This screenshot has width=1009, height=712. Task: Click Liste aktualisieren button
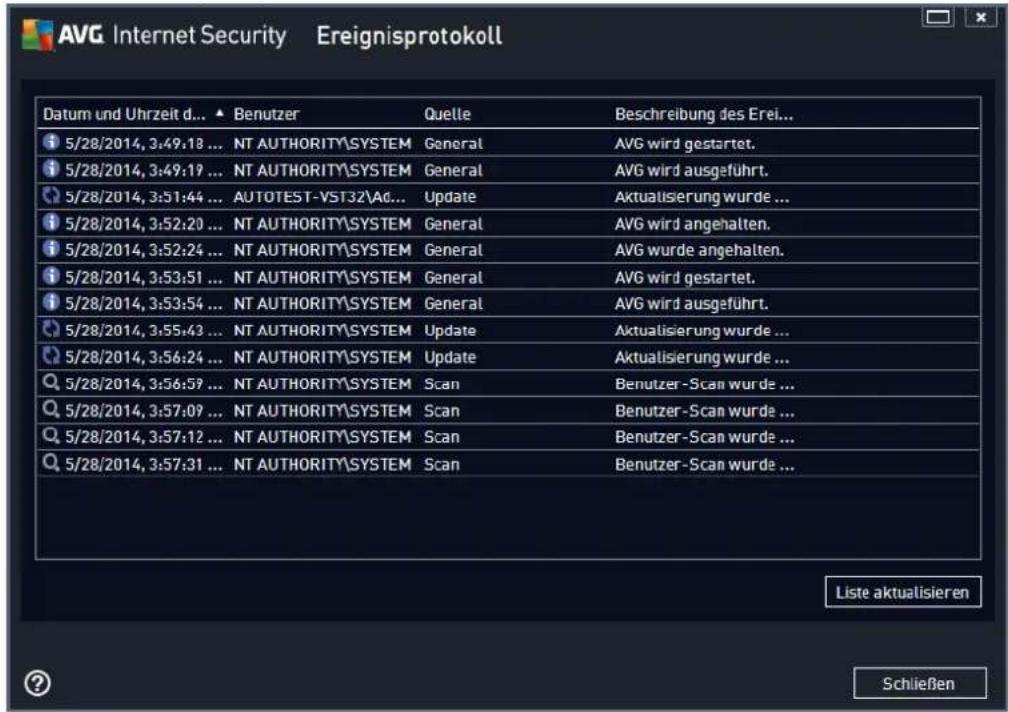pyautogui.click(x=903, y=592)
